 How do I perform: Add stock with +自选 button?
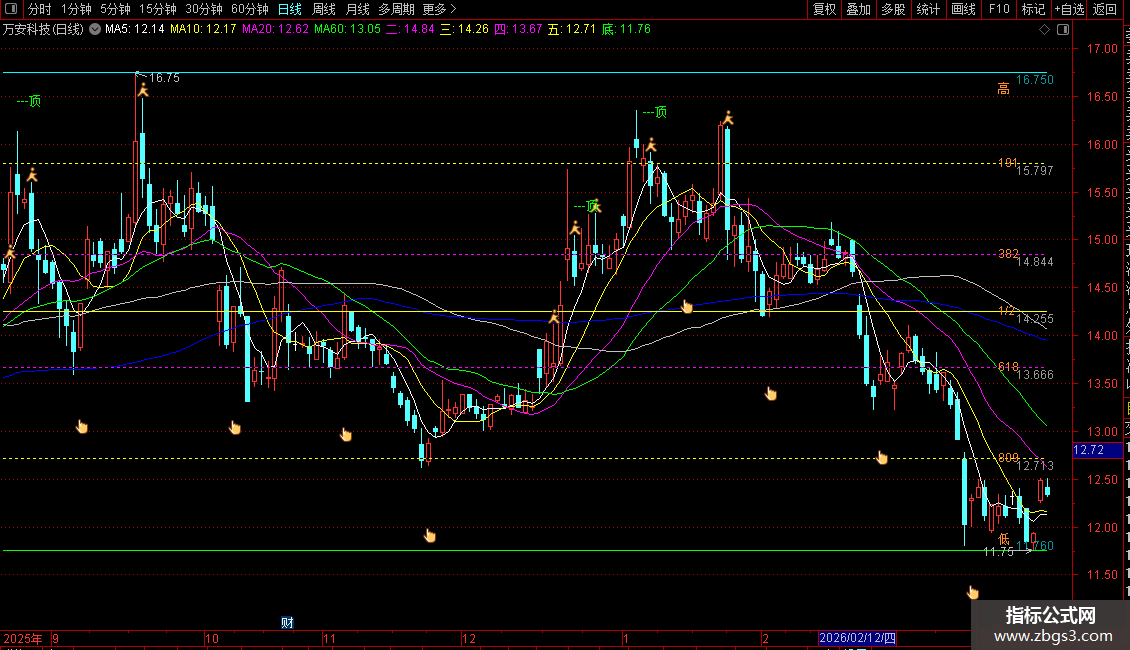(1069, 9)
